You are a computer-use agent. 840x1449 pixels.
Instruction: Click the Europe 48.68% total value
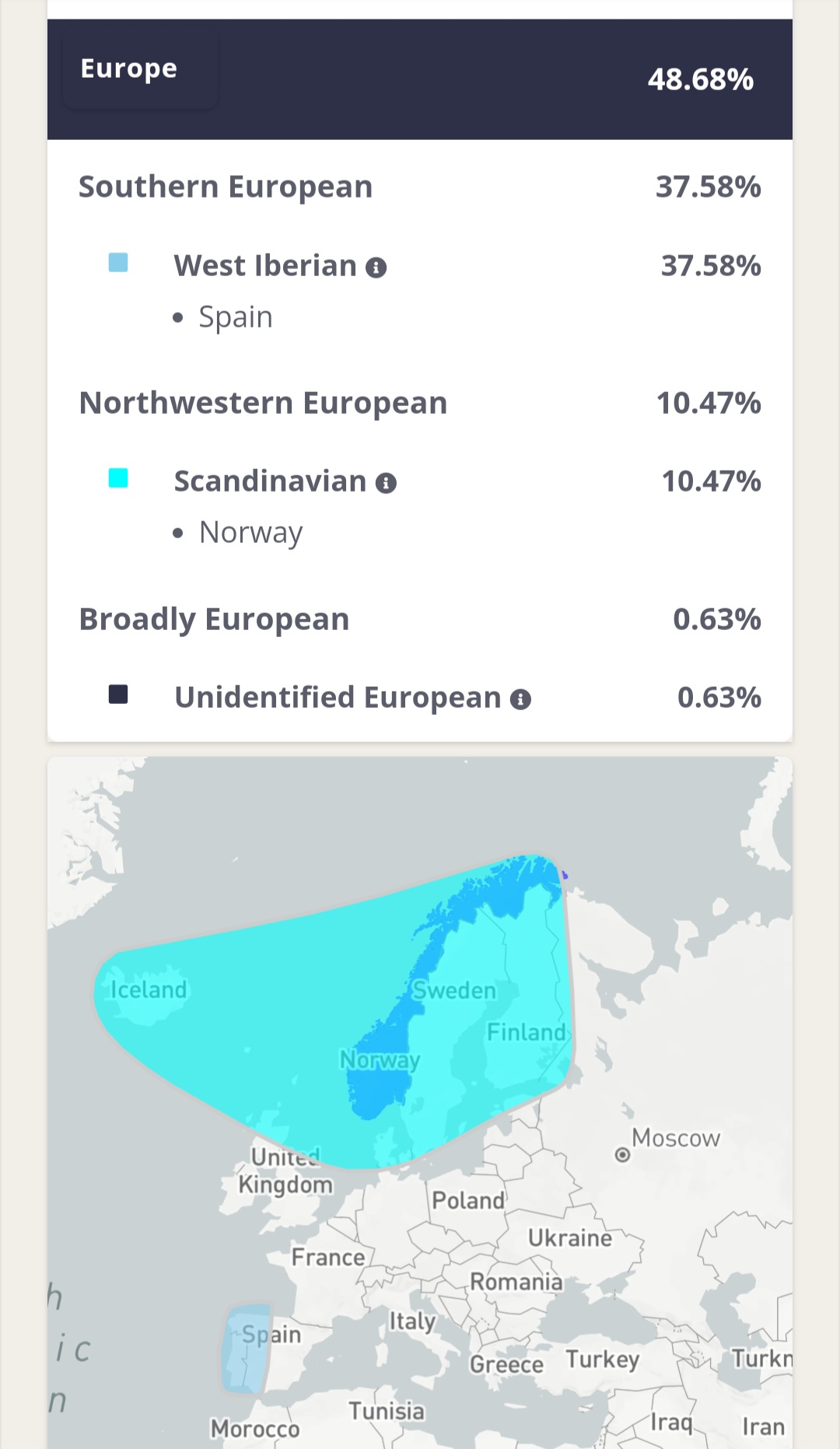[x=701, y=79]
